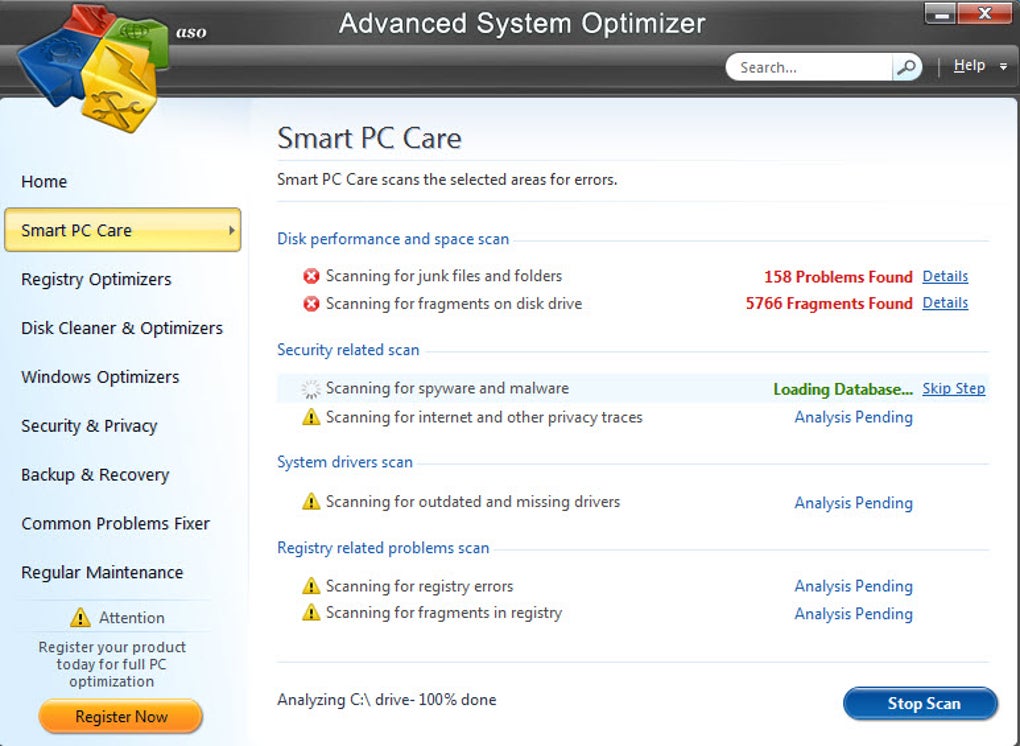
Task: Click the 'Loading Database...' status text
Action: (842, 389)
